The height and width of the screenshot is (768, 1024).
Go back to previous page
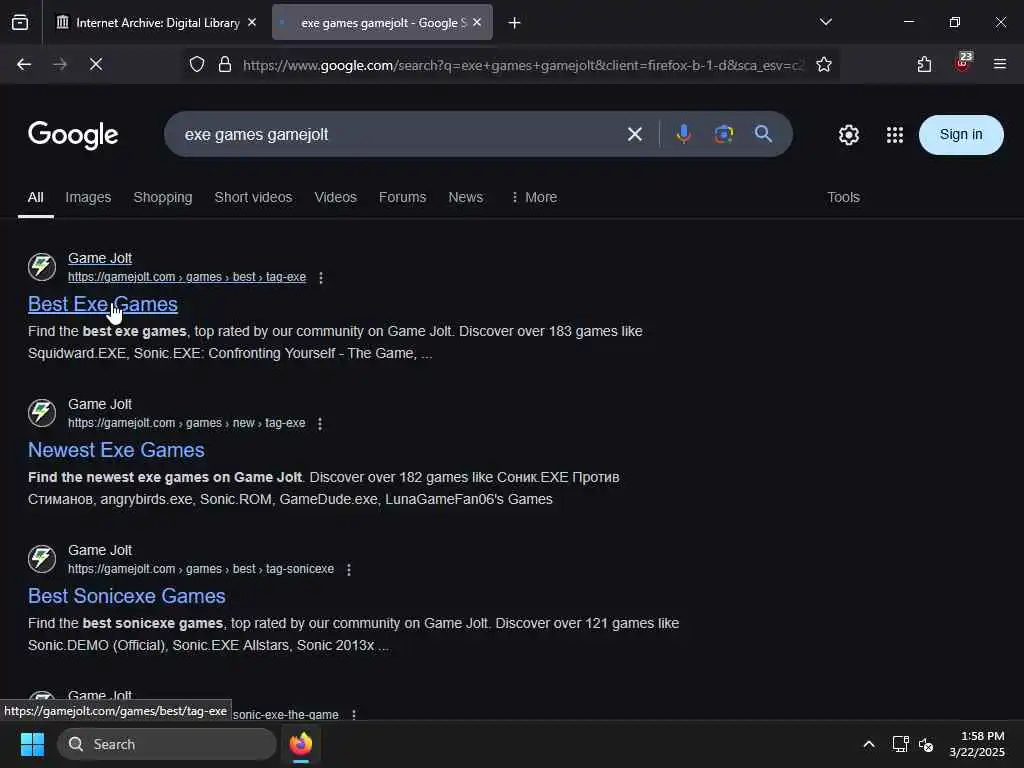(24, 64)
